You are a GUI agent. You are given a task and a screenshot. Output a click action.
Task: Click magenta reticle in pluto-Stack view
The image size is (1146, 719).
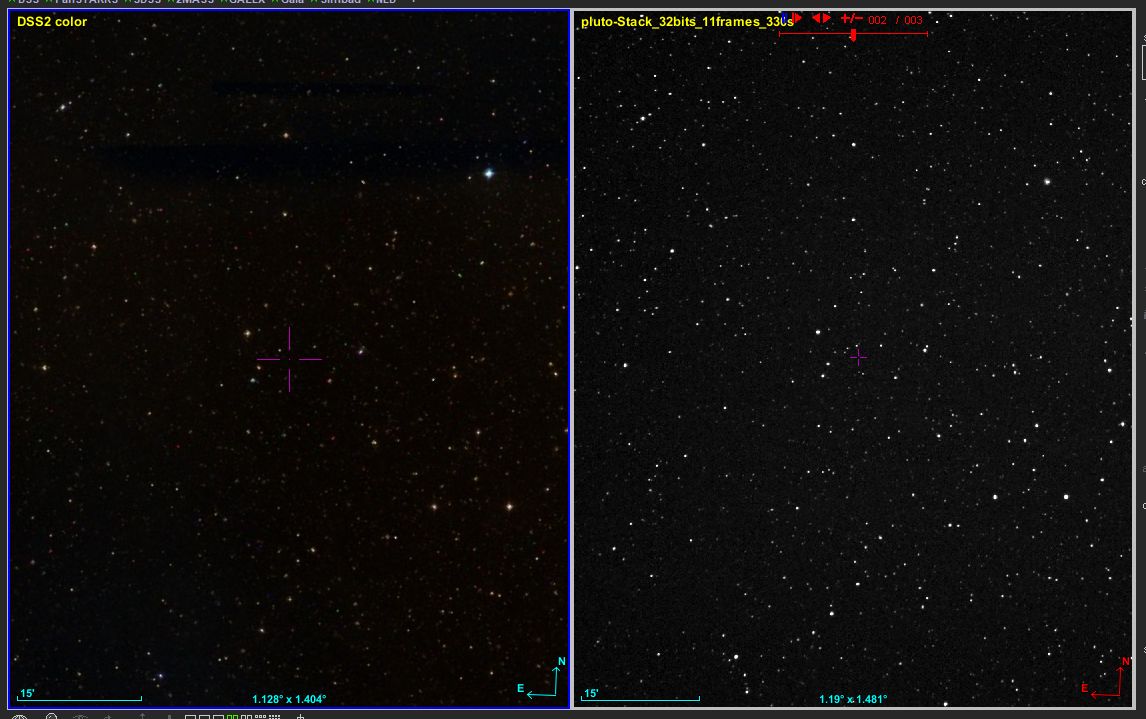(x=858, y=356)
